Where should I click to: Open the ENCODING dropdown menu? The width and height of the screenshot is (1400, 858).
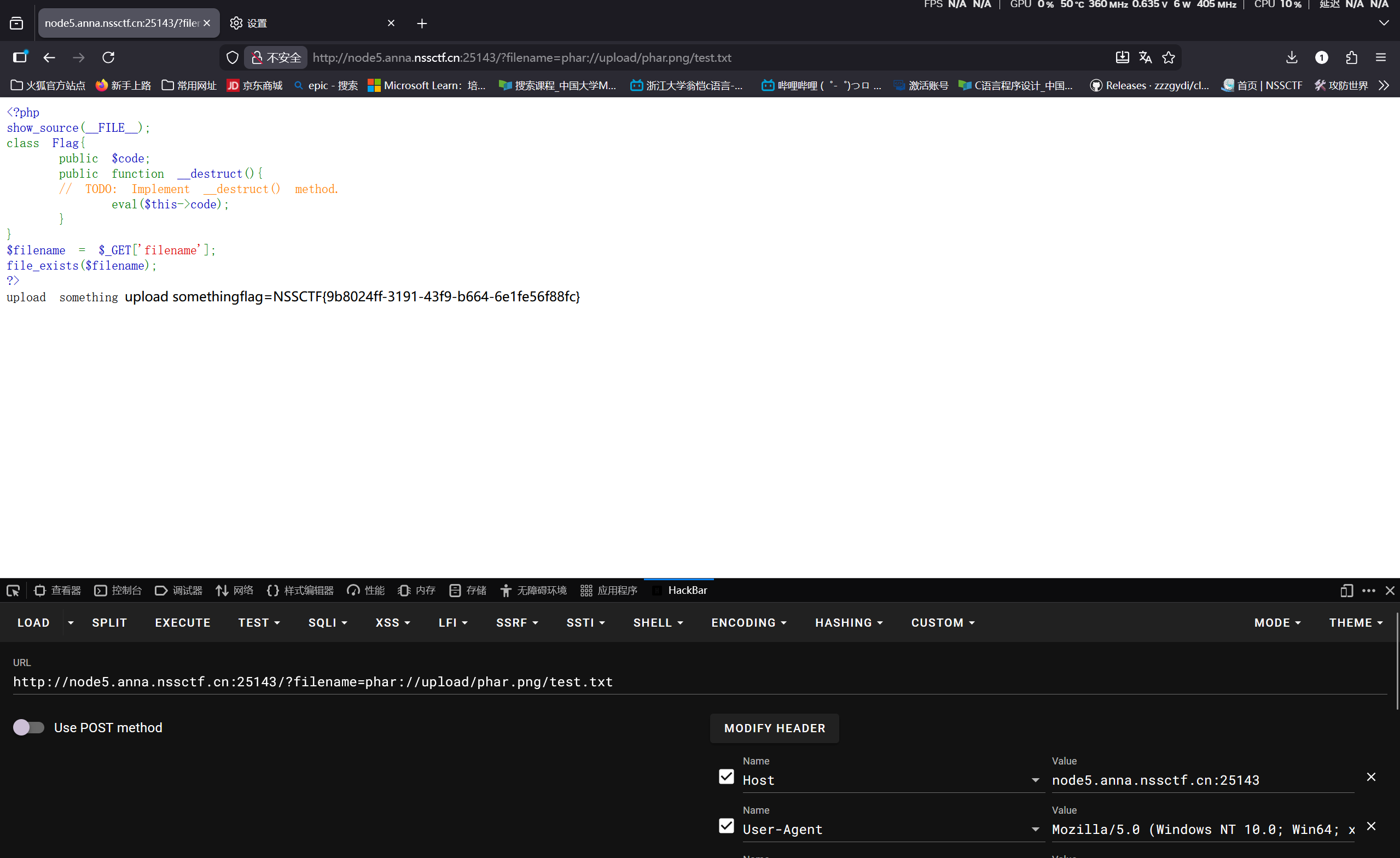749,622
